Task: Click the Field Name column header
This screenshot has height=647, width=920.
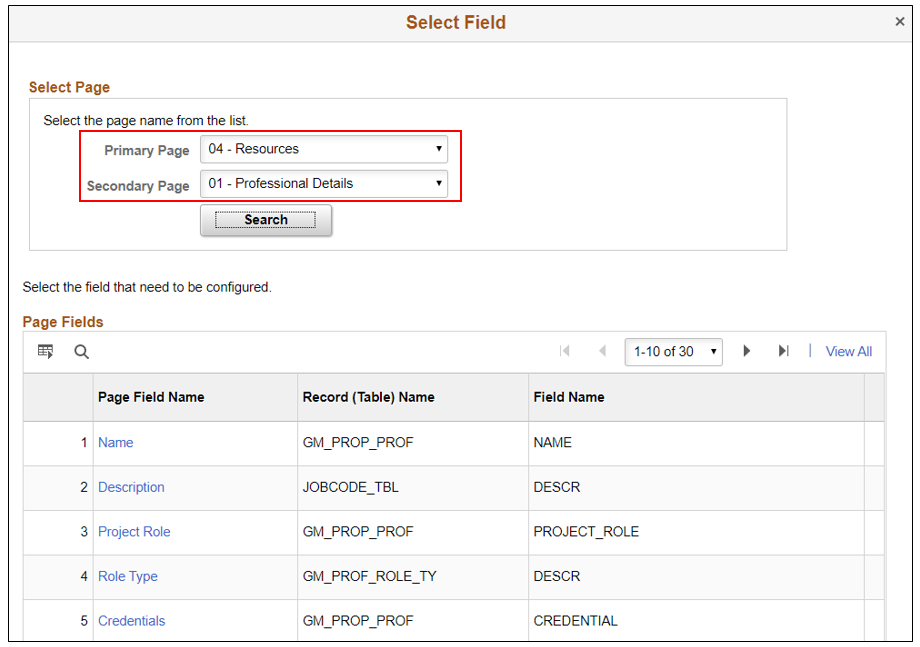Action: [x=569, y=397]
